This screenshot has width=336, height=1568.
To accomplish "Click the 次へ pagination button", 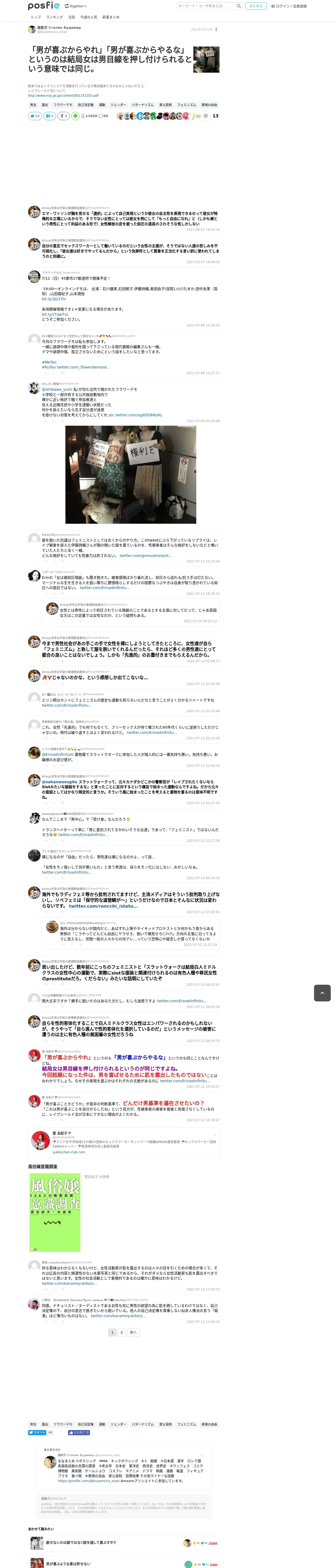I will pyautogui.click(x=133, y=1333).
